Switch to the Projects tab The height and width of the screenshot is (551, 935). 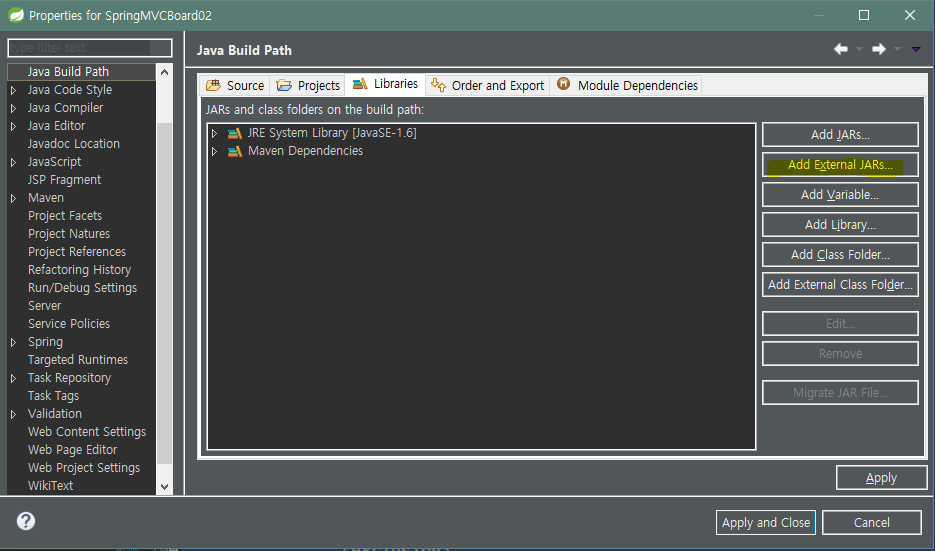(x=308, y=85)
